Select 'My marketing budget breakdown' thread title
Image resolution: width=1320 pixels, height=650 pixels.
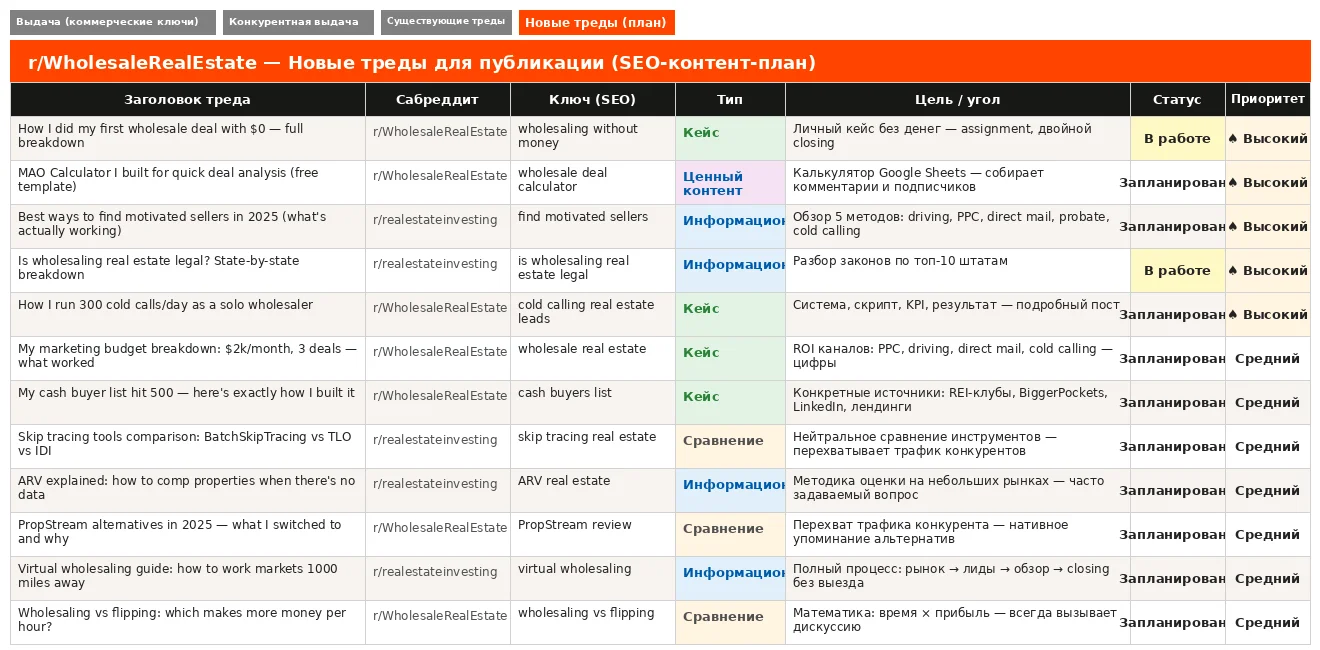(x=188, y=356)
